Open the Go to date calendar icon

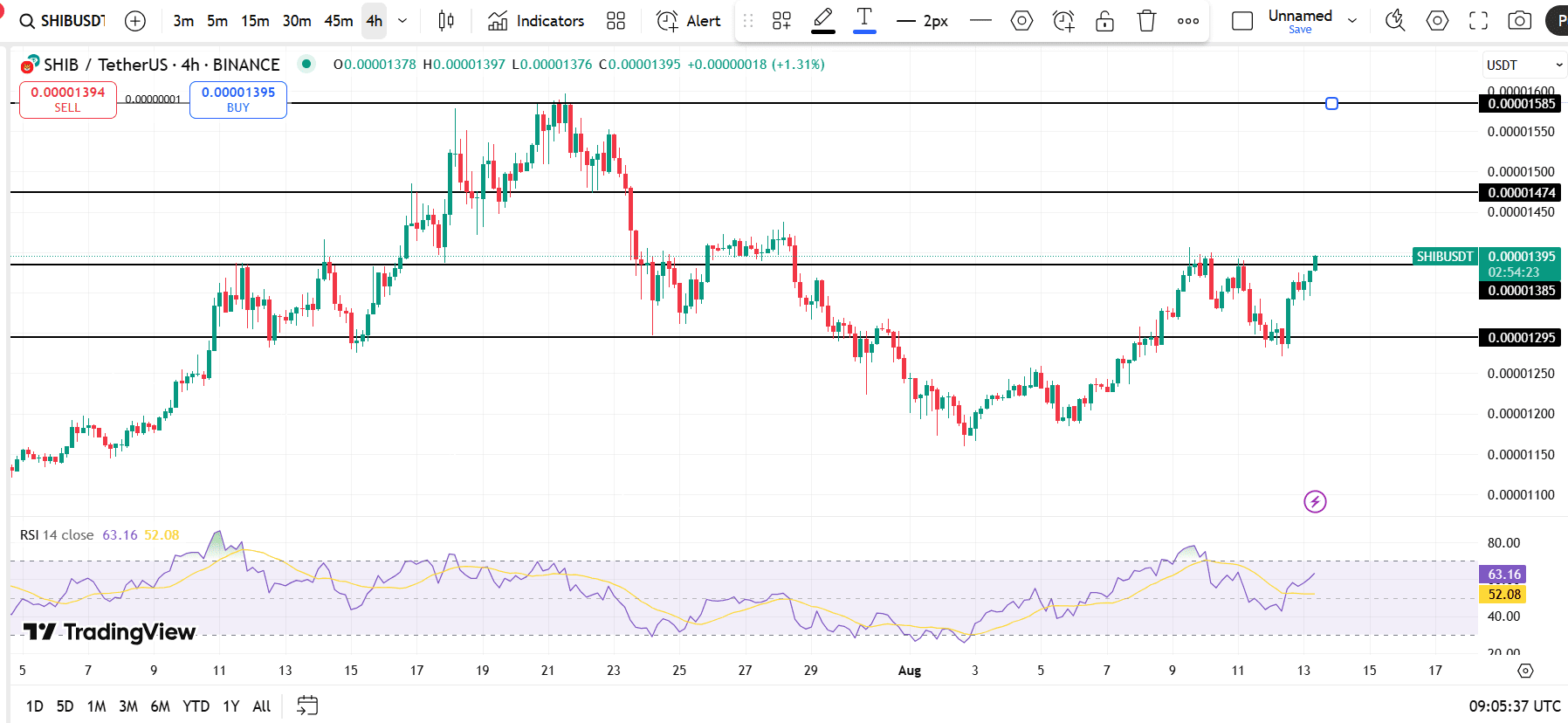click(x=307, y=706)
